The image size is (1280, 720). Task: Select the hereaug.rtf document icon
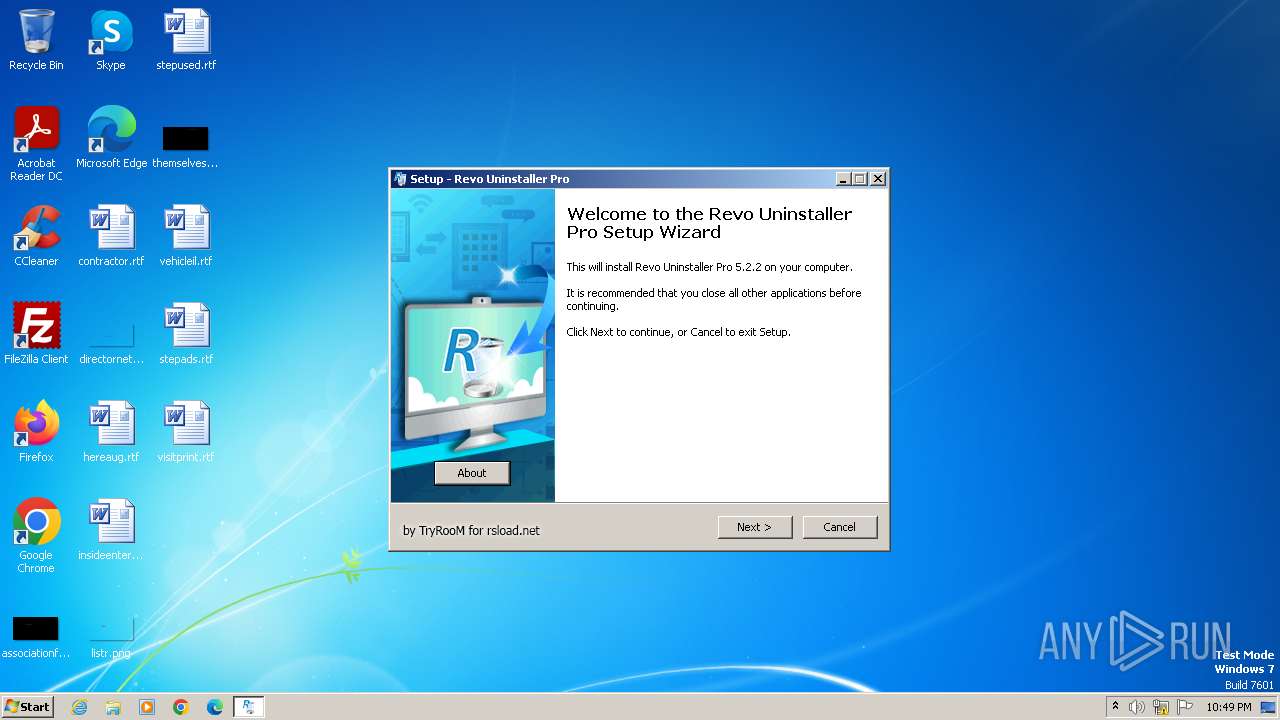coord(111,432)
